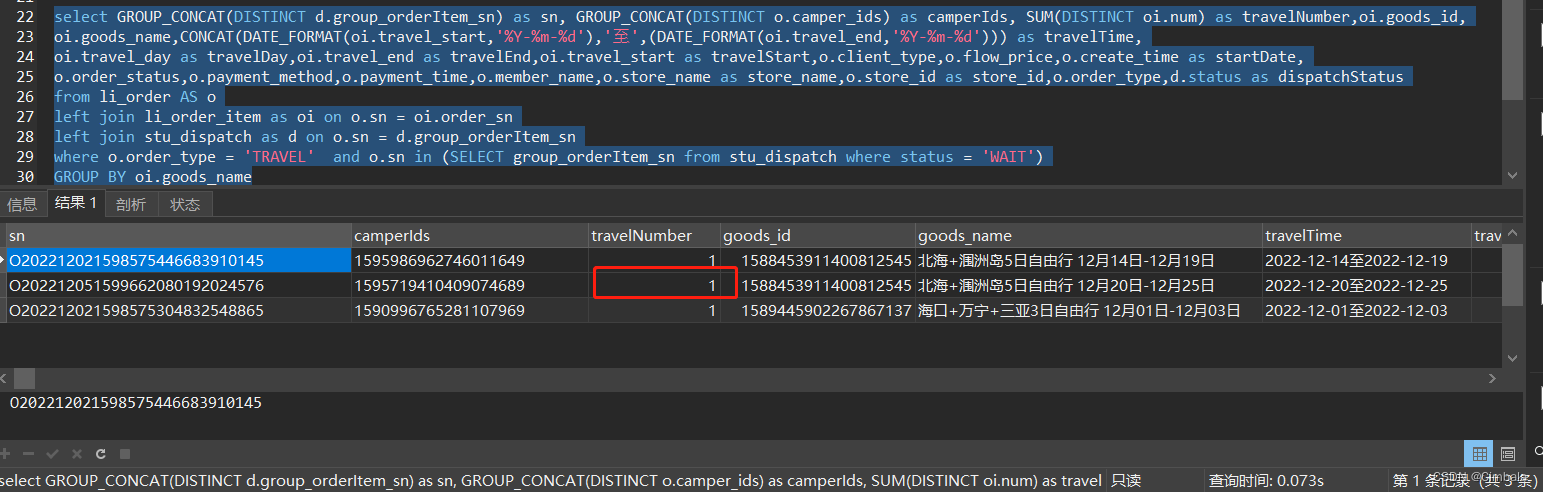The image size is (1543, 492).
Task: Click line 25 'from li_order AS o'
Action: 135,97
